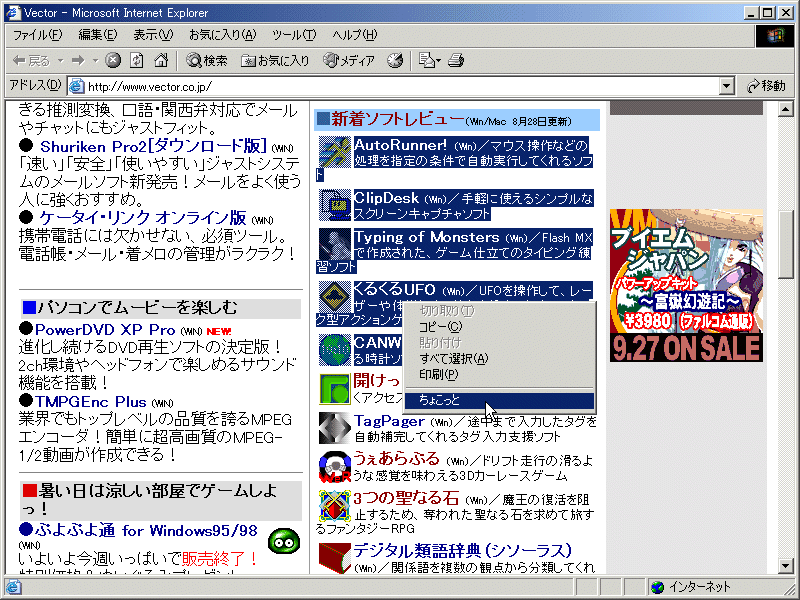Viewport: 800px width, 600px height.
Task: Click the ブイエムジャパン banner advertisement
Action: click(686, 285)
